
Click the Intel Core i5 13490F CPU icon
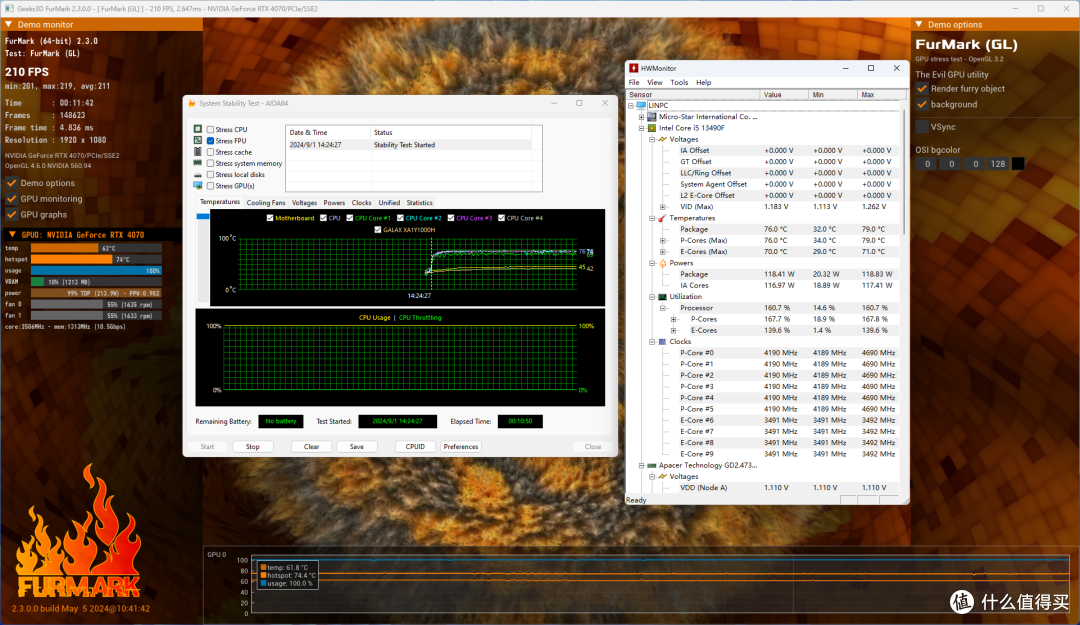point(652,127)
